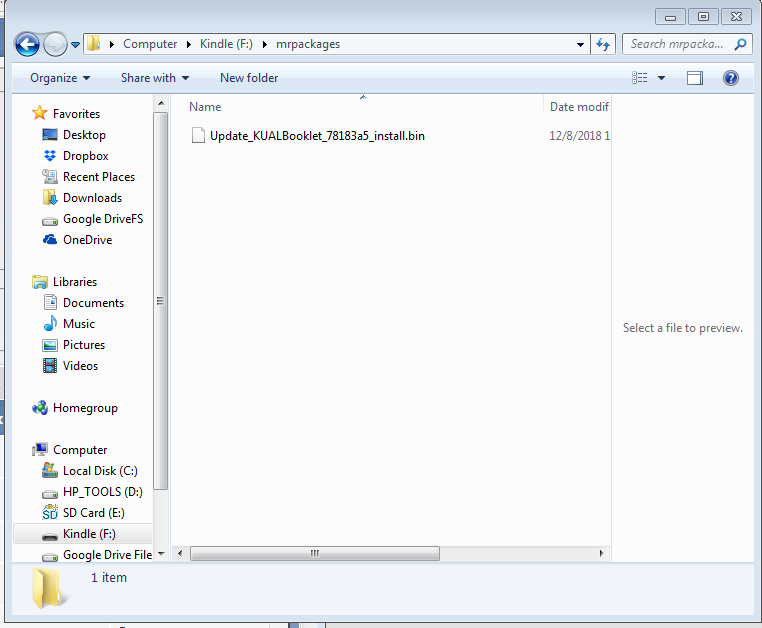This screenshot has width=762, height=628.
Task: Click the navigation pane scroll down arrow
Action: pos(161,554)
